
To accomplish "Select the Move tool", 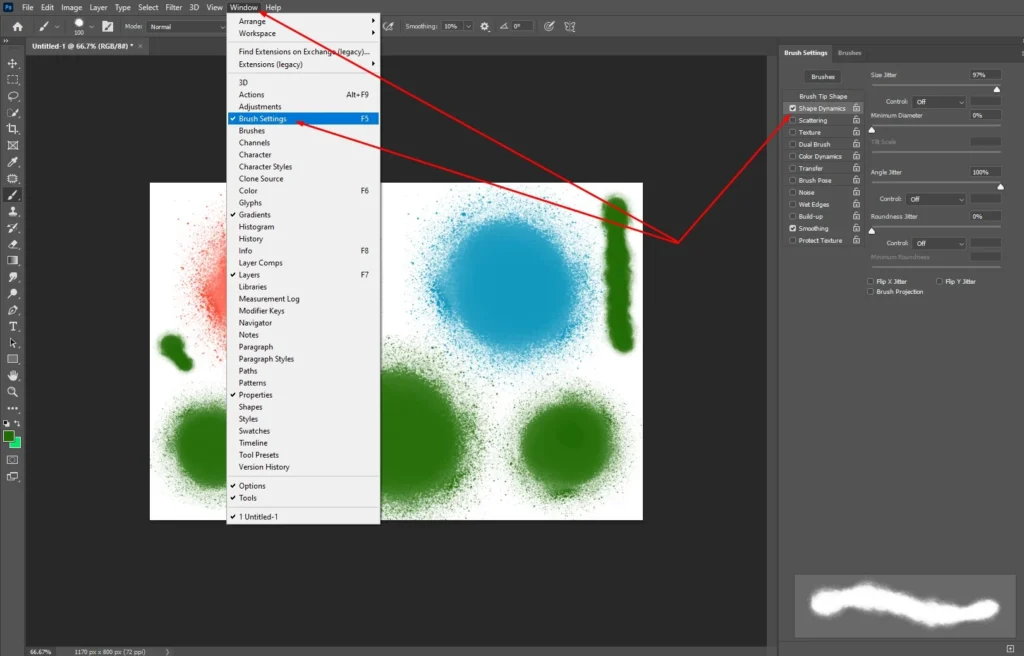I will (x=12, y=63).
